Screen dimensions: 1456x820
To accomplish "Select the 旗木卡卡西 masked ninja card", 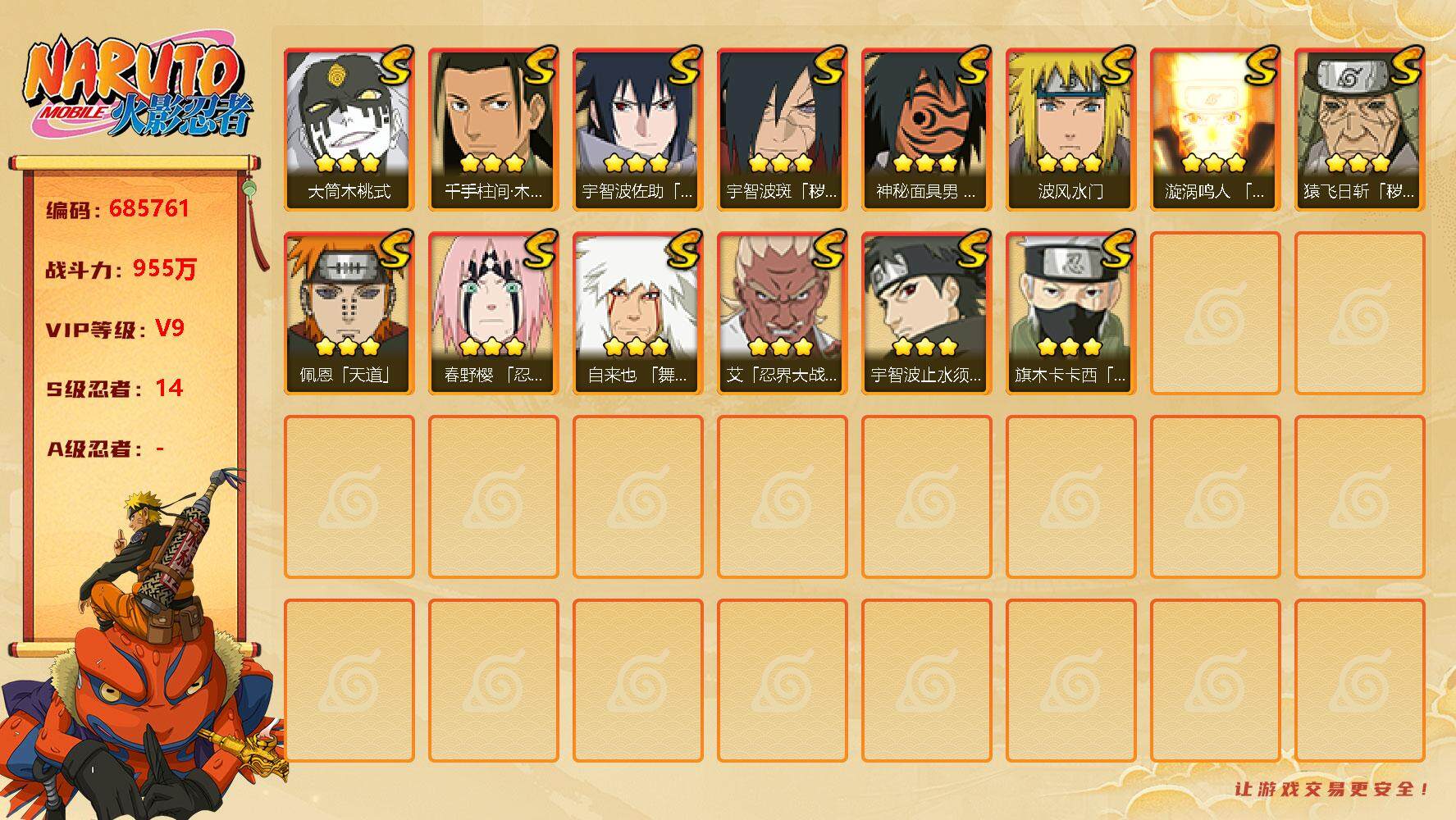I will pos(1071,313).
